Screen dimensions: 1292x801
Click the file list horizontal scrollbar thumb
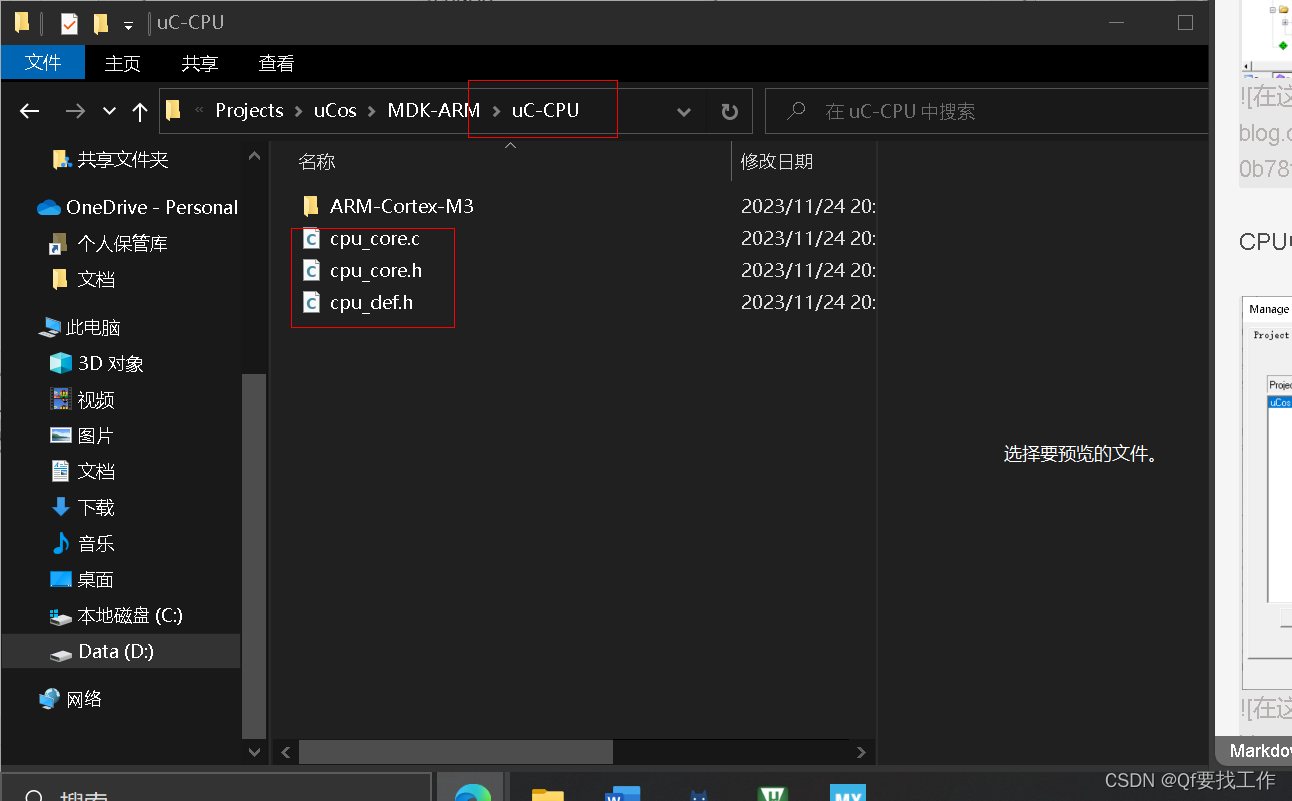pos(455,752)
